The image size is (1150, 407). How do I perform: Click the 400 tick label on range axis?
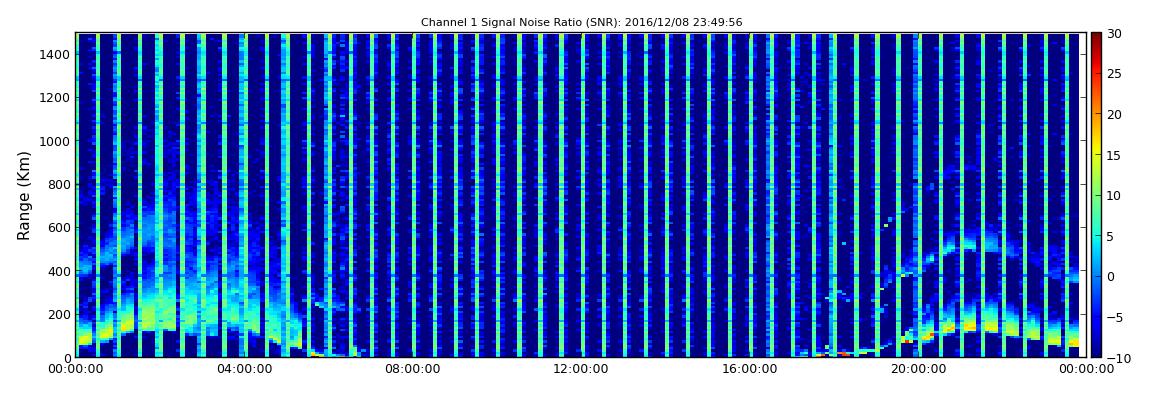click(x=59, y=271)
